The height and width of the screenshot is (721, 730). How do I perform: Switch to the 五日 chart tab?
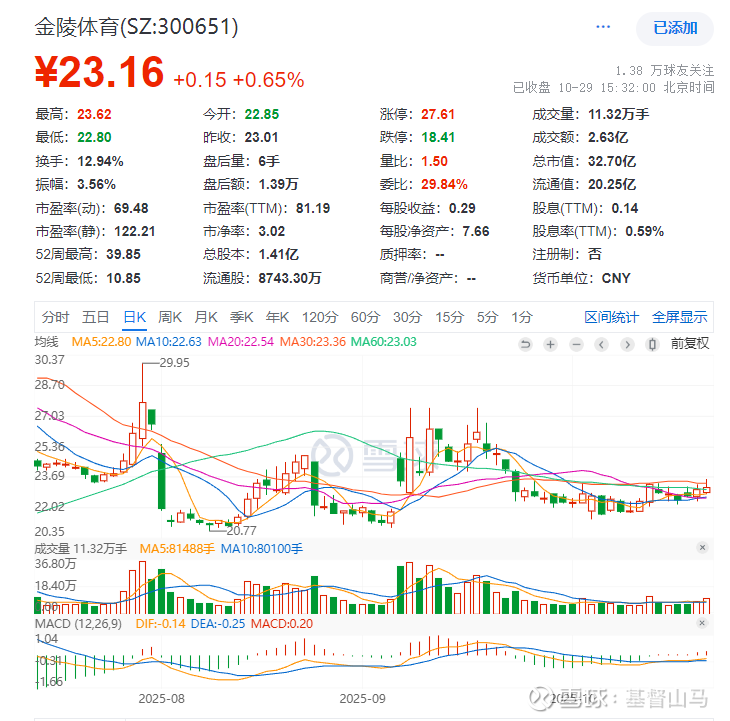coord(95,317)
